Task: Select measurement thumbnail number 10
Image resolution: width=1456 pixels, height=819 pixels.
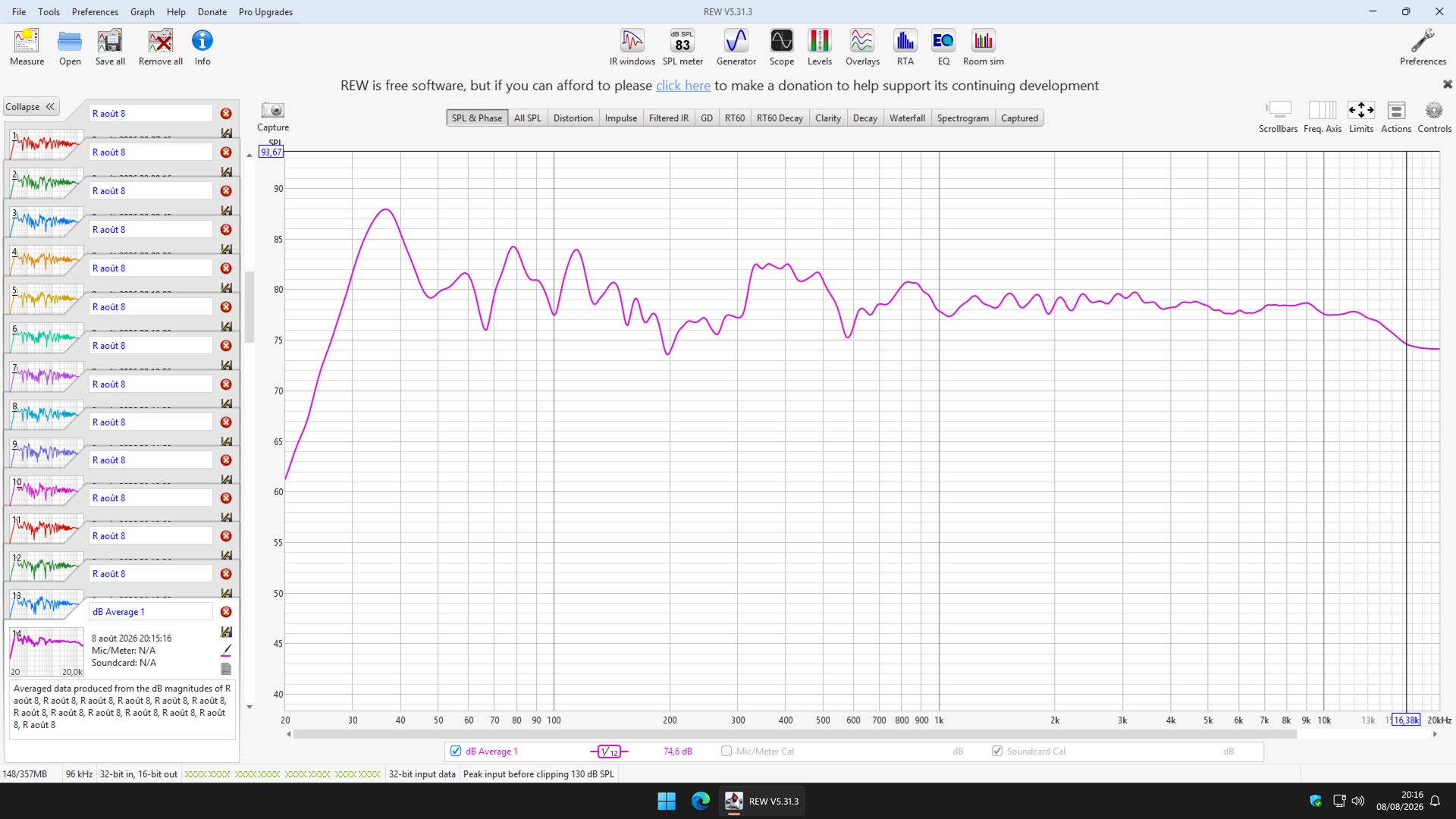Action: pyautogui.click(x=45, y=491)
